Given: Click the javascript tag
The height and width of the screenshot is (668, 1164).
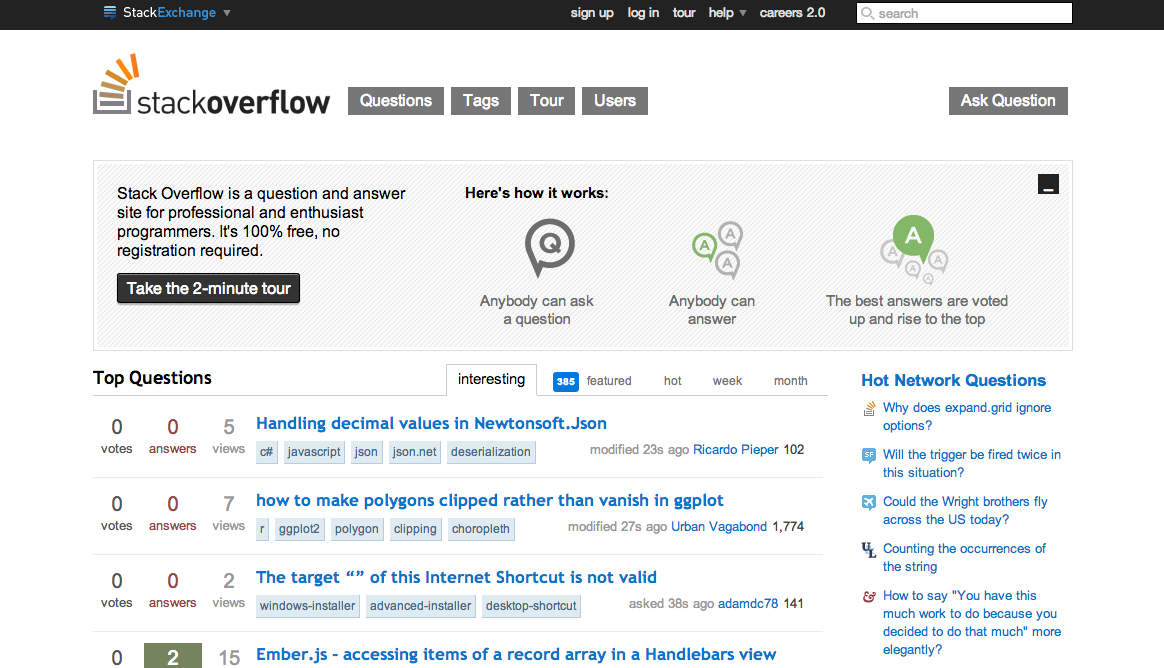Looking at the screenshot, I should (314, 452).
